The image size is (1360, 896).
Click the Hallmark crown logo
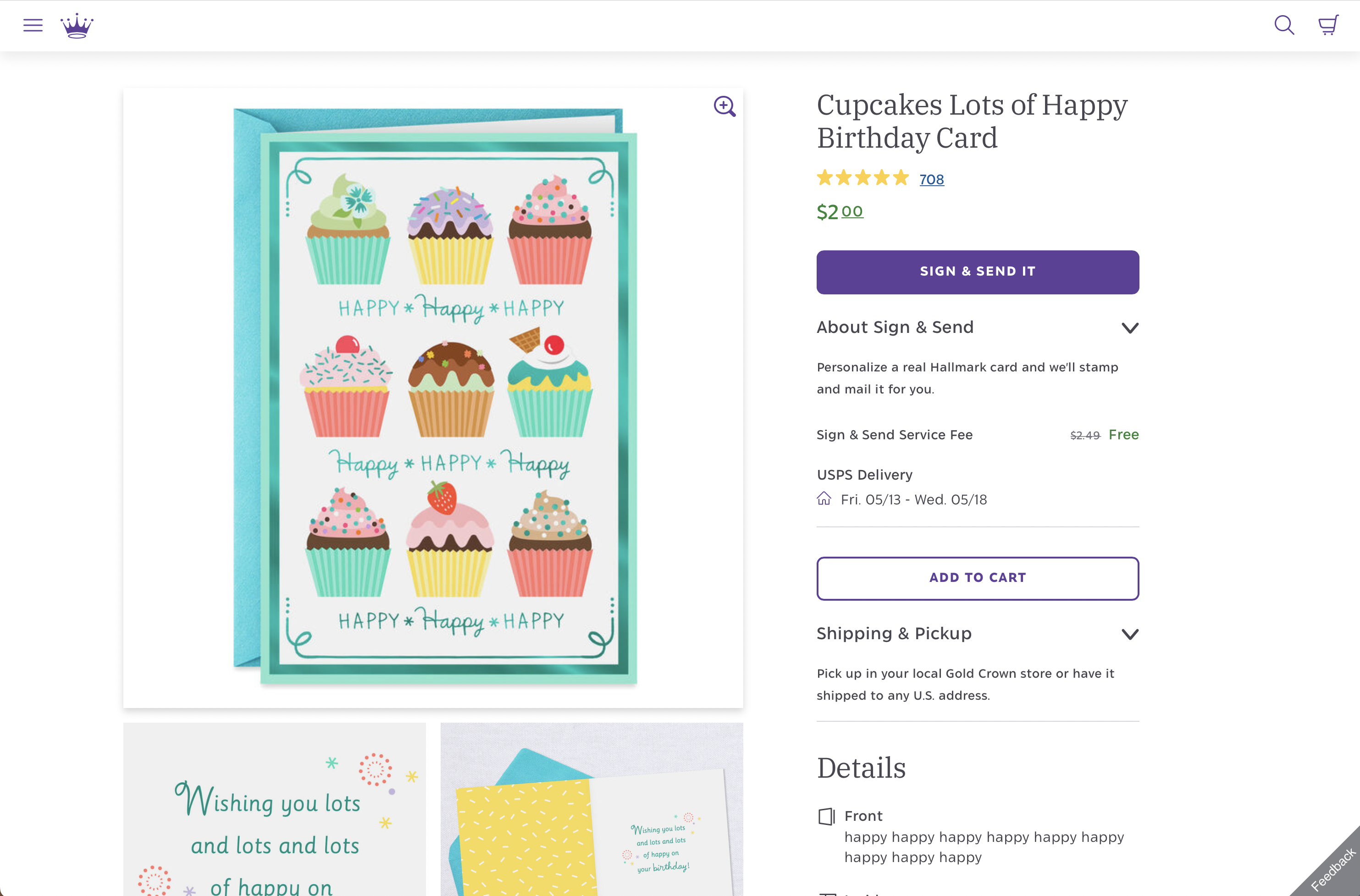pyautogui.click(x=77, y=26)
